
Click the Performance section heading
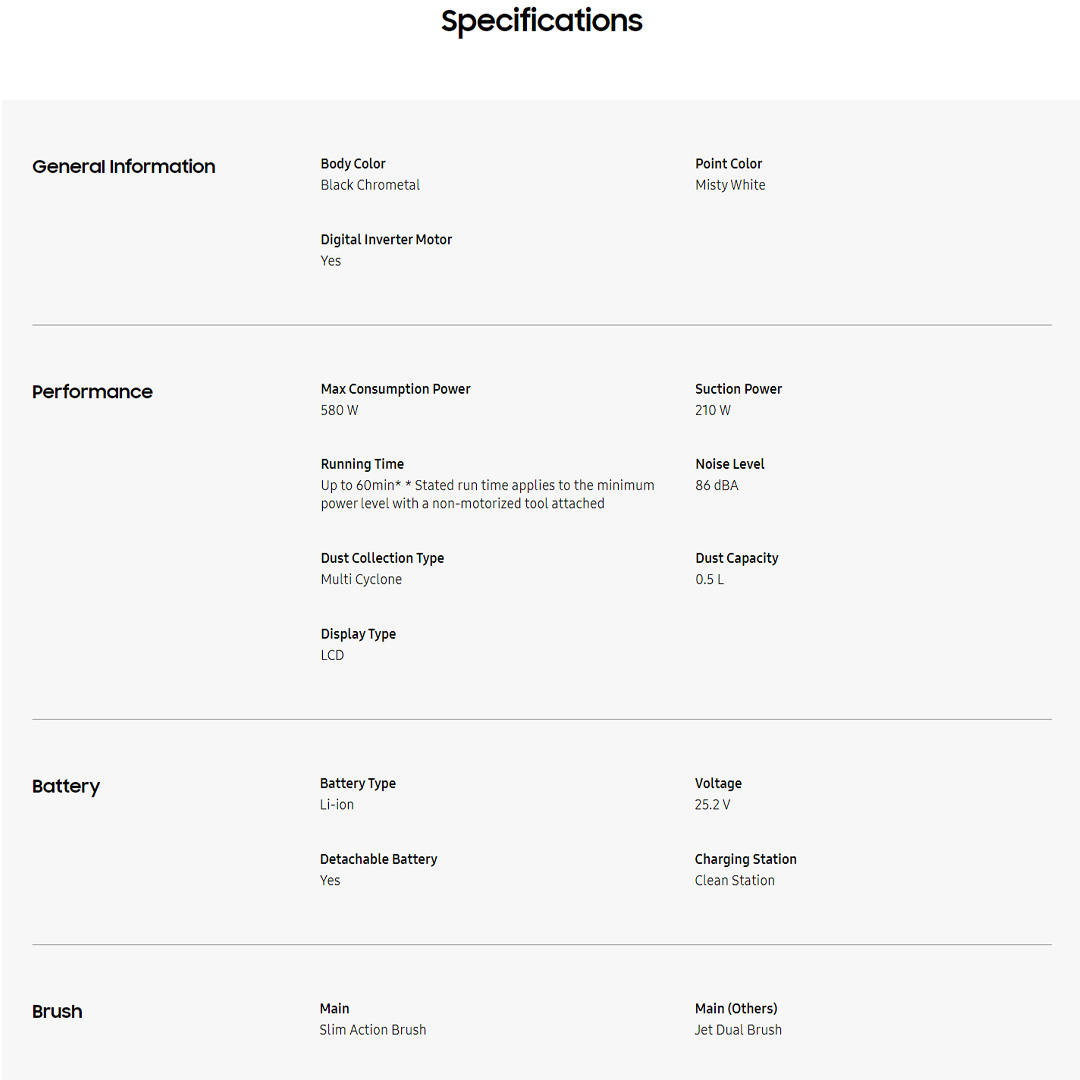pos(92,392)
